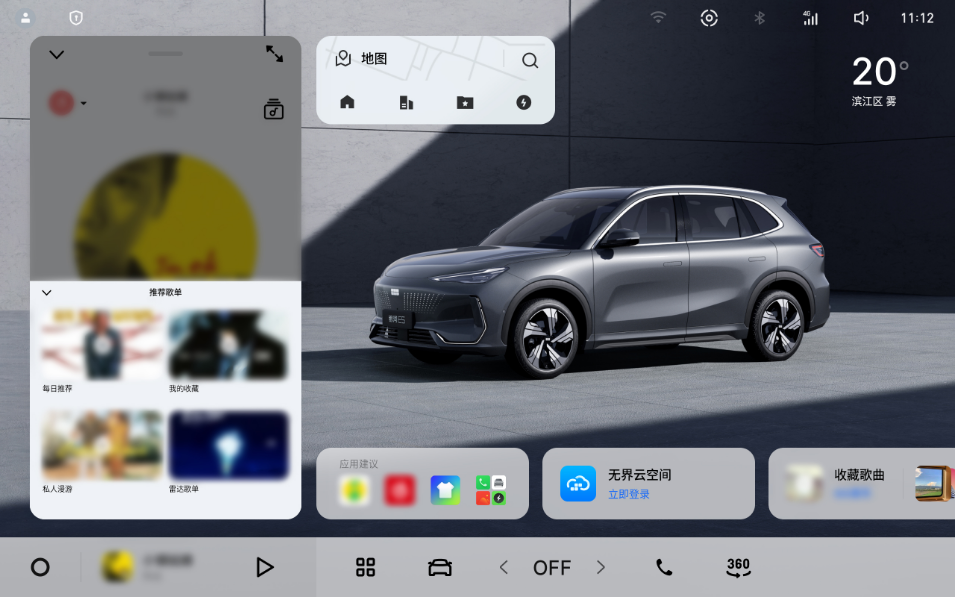The height and width of the screenshot is (598, 956).
Task: Tap the company building shortcut icon
Action: pos(406,102)
